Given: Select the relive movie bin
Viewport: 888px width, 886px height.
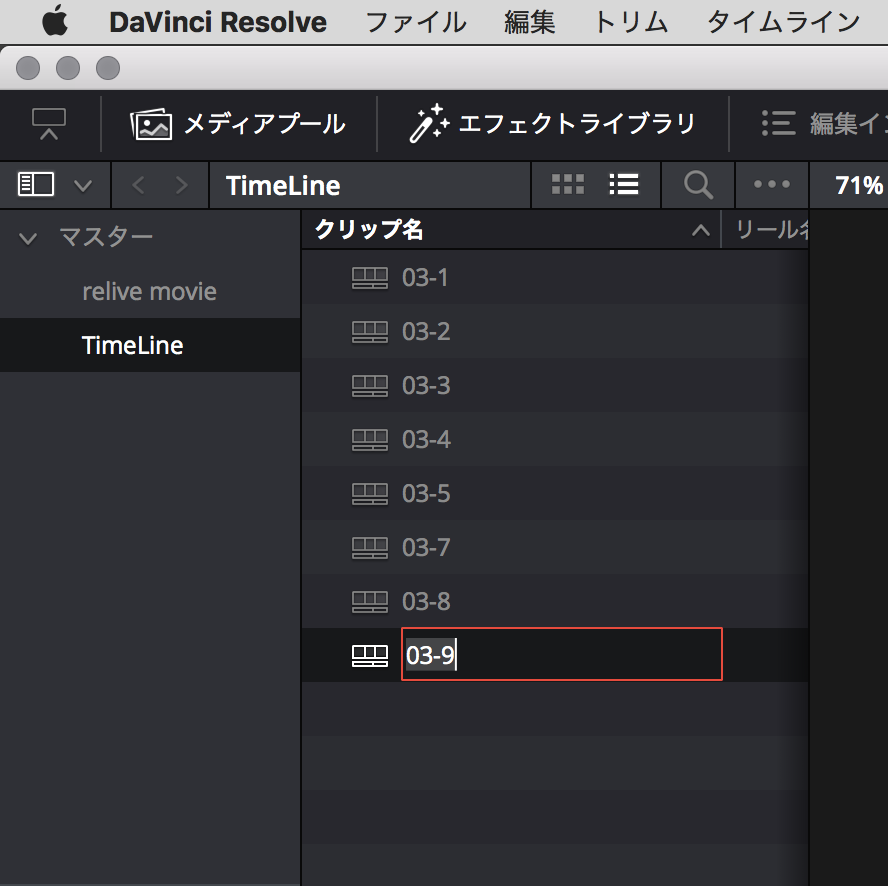Looking at the screenshot, I should [150, 291].
